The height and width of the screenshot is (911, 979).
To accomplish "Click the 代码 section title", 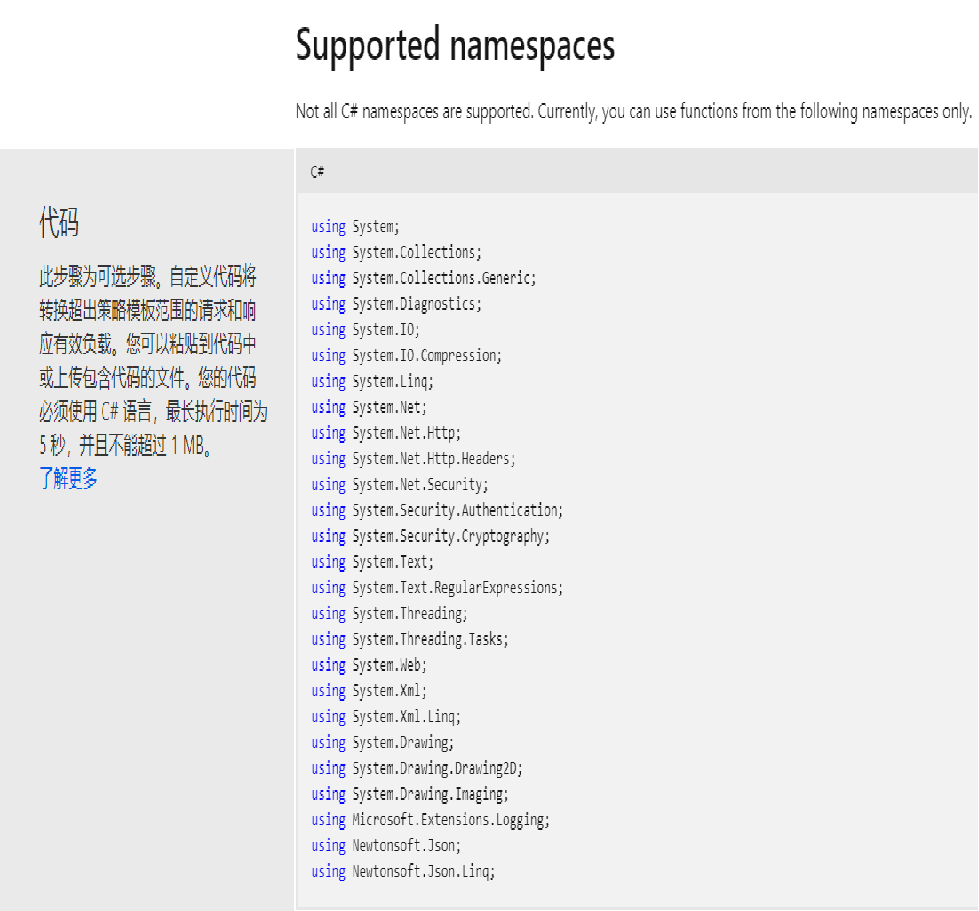I will pyautogui.click(x=59, y=223).
